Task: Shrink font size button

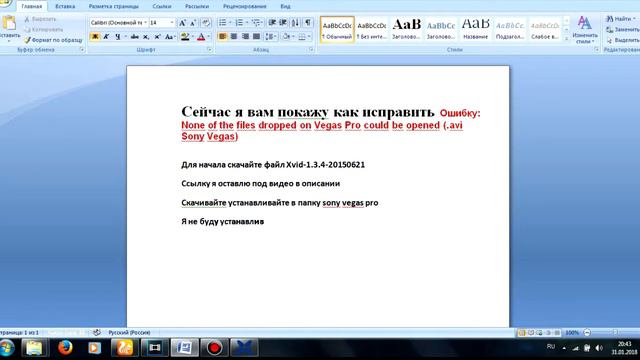Action: 193,23
